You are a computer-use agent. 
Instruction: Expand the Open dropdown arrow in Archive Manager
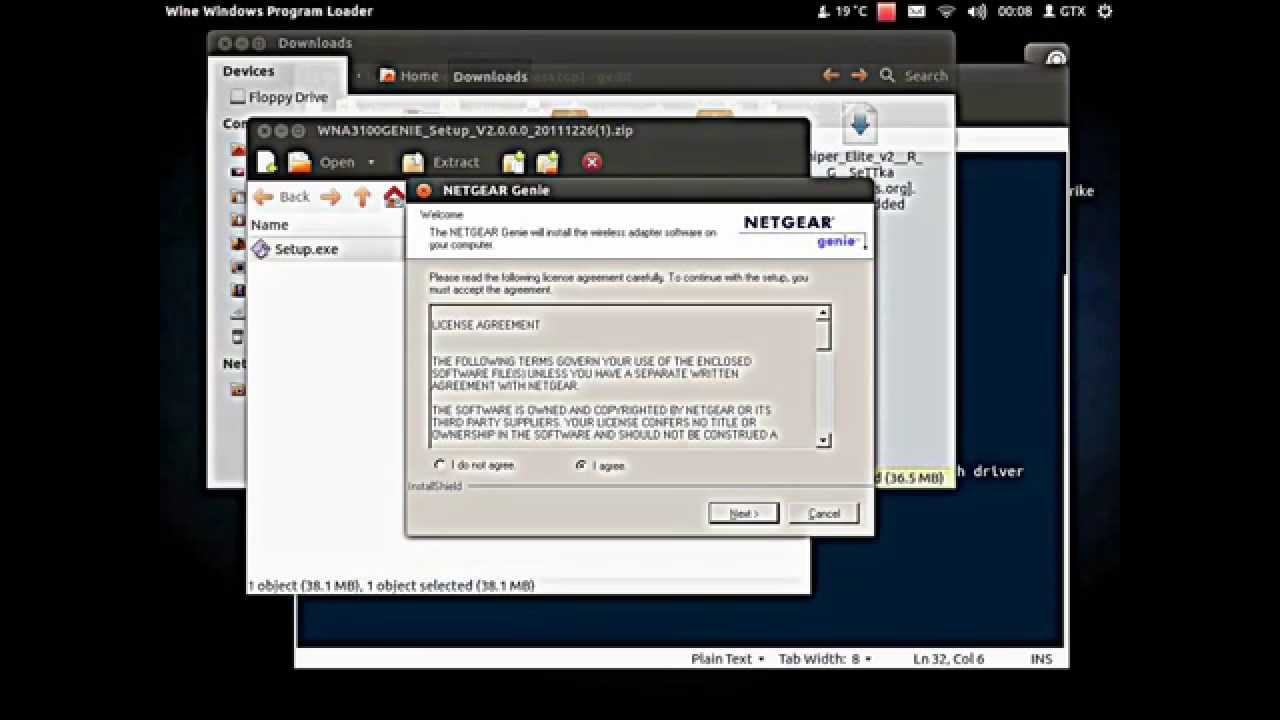(x=371, y=162)
